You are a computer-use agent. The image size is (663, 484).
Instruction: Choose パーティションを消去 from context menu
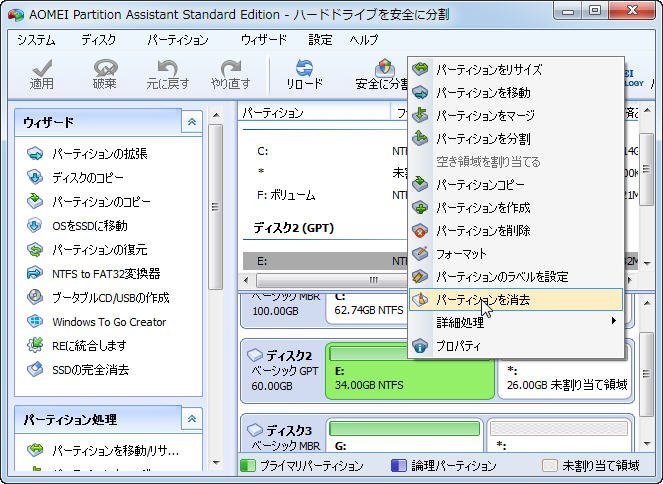pyautogui.click(x=515, y=300)
